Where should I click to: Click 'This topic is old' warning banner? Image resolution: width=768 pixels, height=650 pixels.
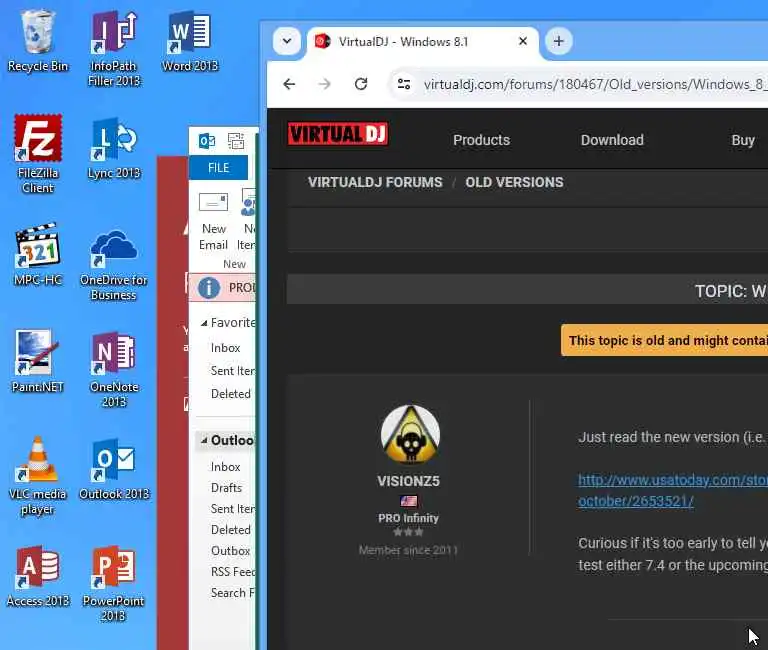(664, 340)
